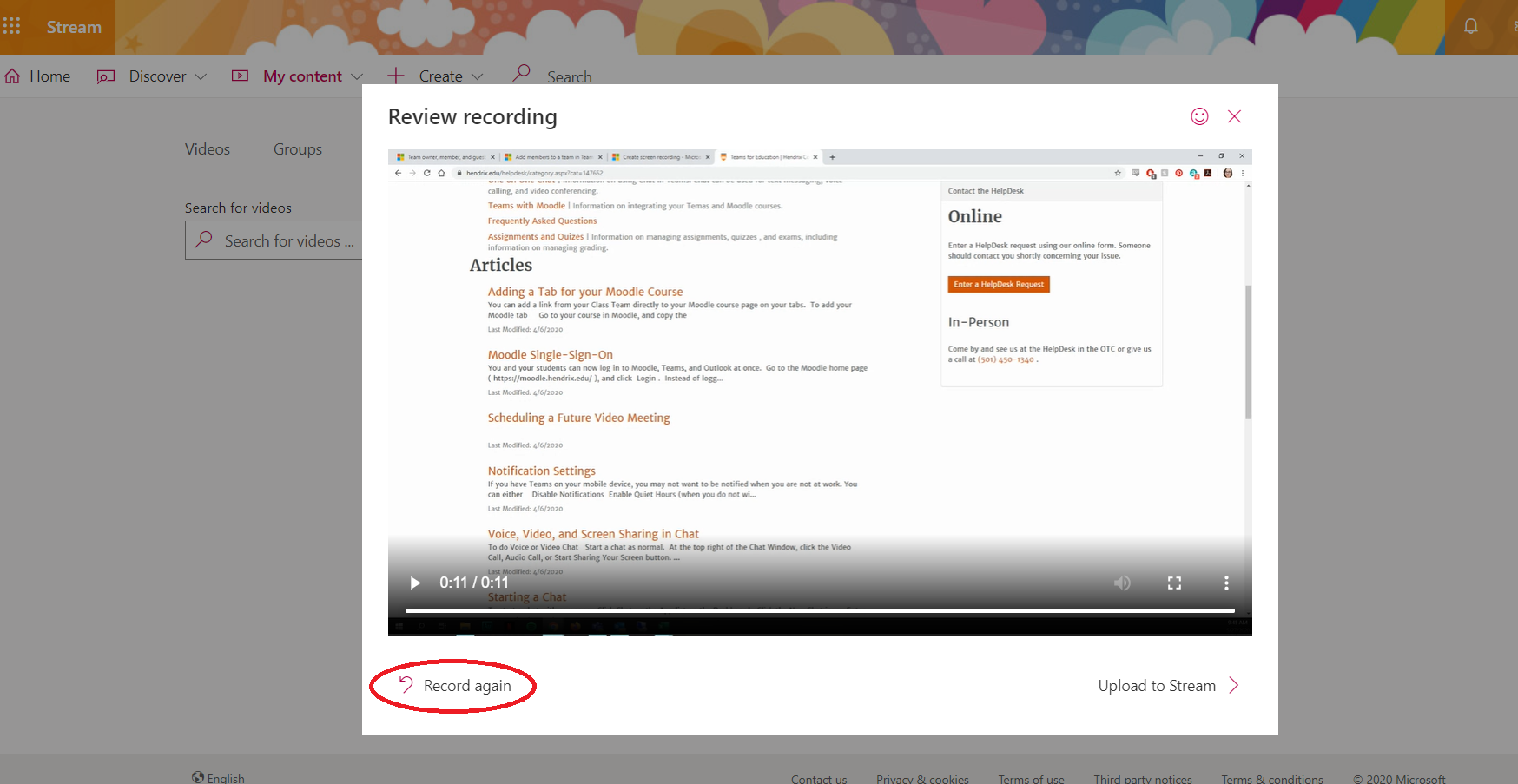Click the Review recording heading

pyautogui.click(x=472, y=116)
